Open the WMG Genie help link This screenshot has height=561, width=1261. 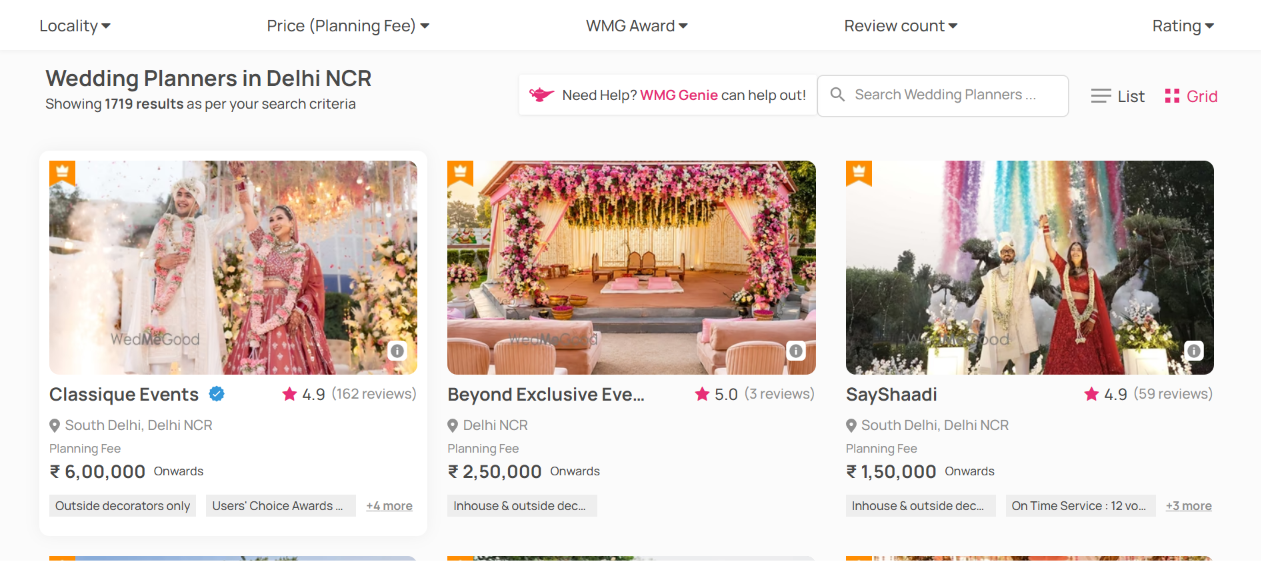tap(678, 95)
